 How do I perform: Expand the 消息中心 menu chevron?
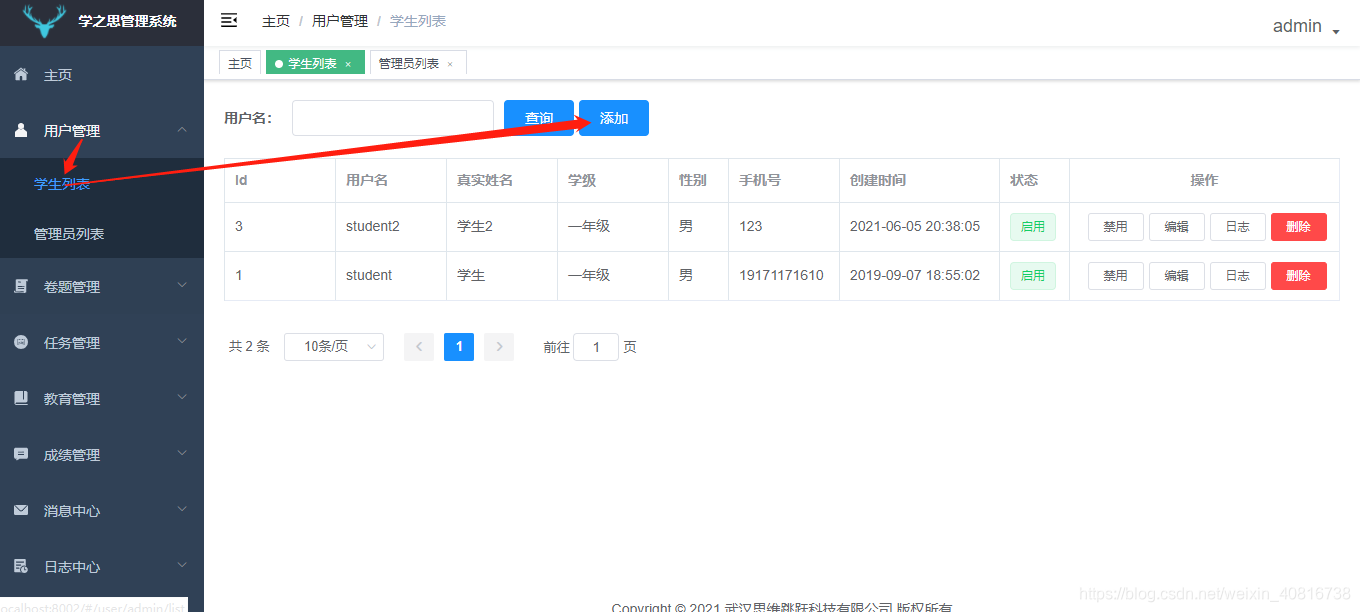pos(182,509)
